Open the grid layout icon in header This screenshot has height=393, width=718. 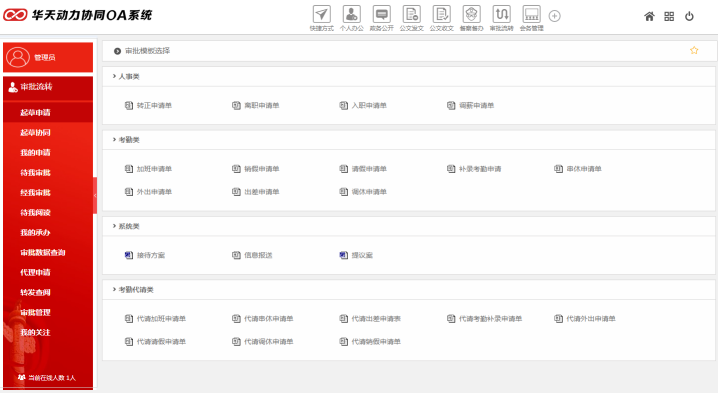point(669,16)
